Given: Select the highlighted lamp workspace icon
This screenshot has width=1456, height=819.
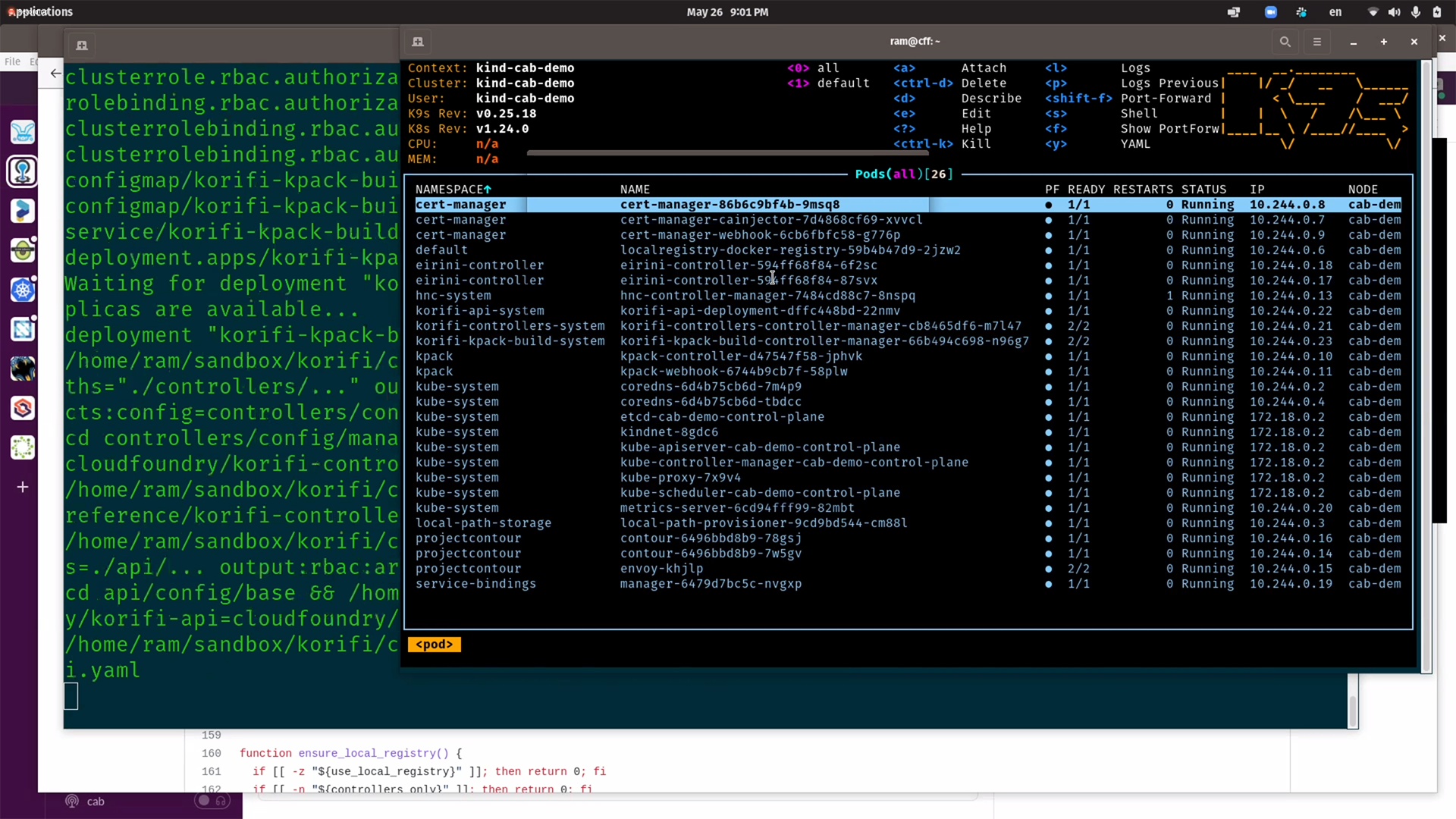Looking at the screenshot, I should tap(23, 171).
